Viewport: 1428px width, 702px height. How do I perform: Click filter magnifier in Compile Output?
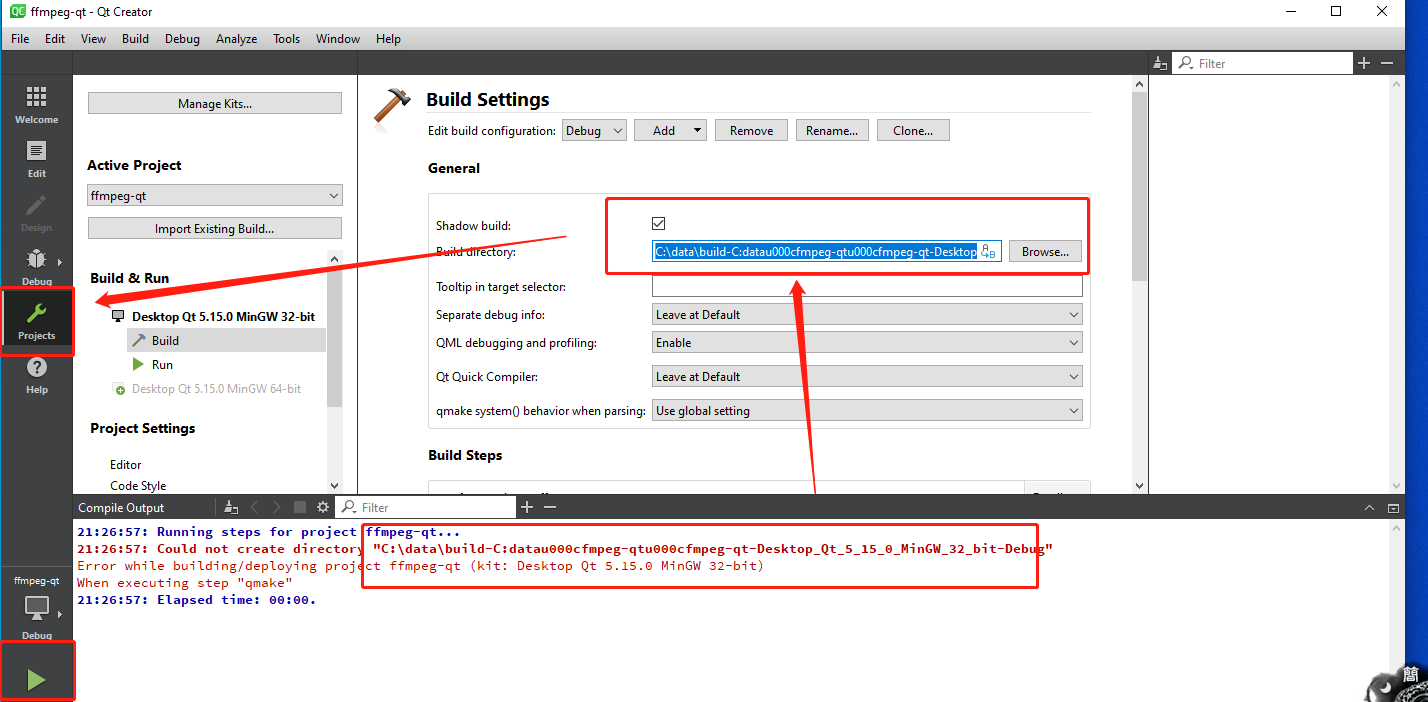tap(348, 508)
